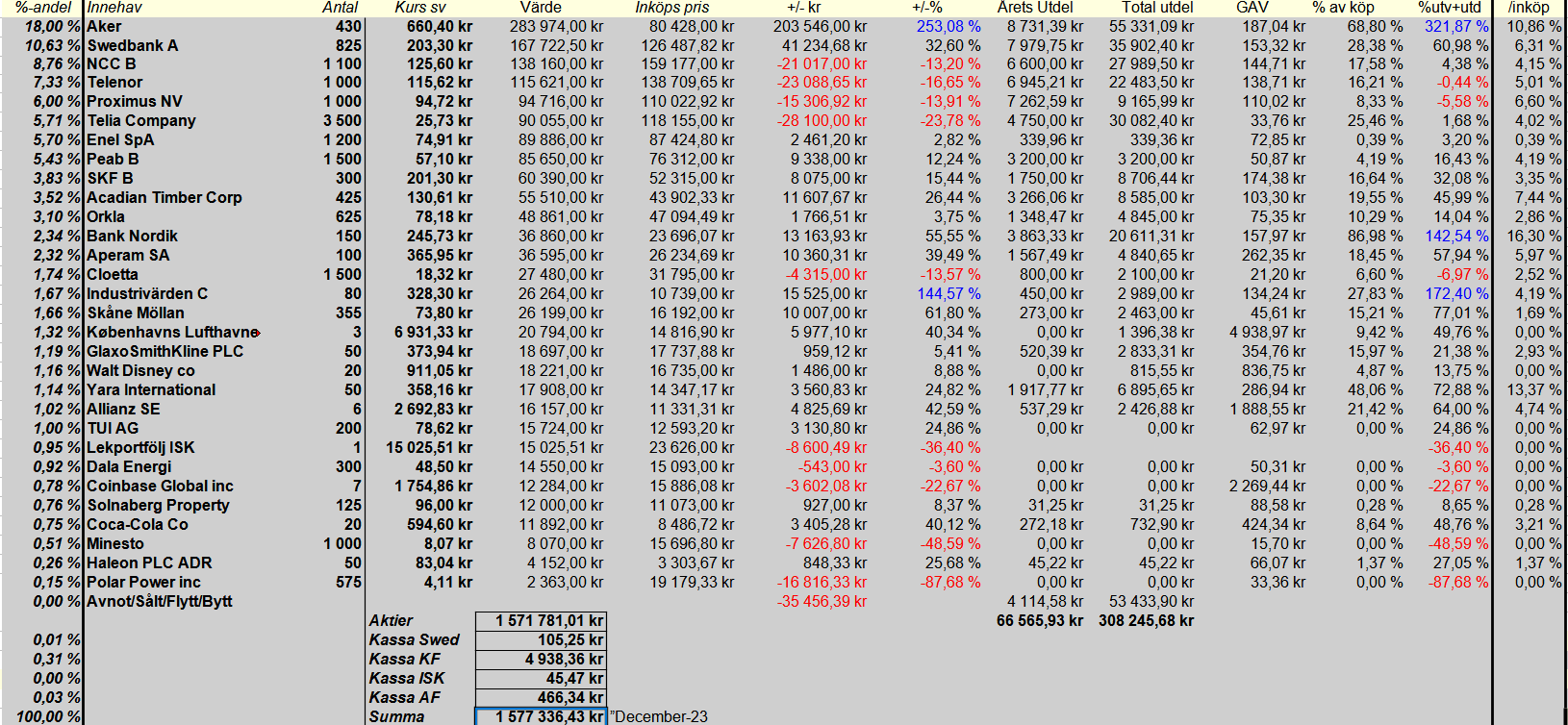
Task: Select the Kassa KF value 4 938,36 kr
Action: [x=541, y=660]
